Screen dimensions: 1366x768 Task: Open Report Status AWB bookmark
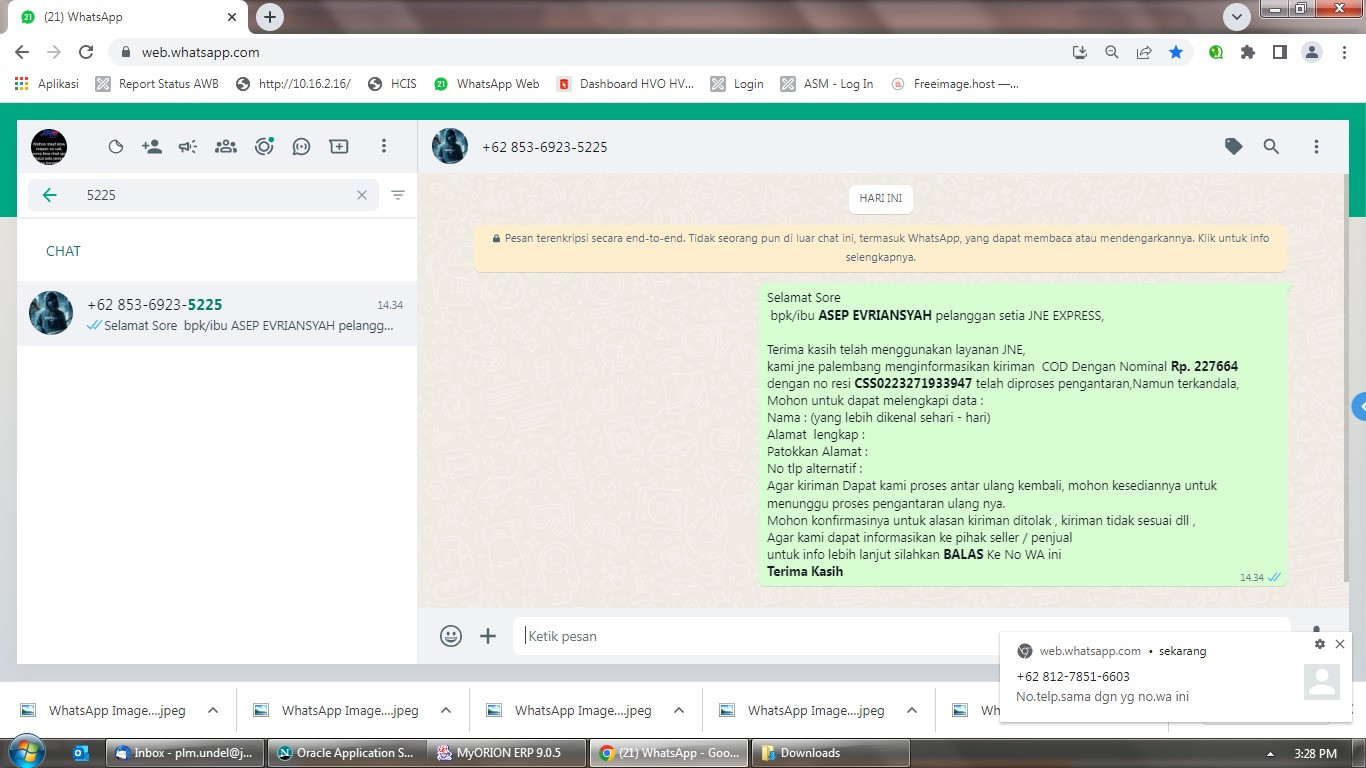point(157,84)
